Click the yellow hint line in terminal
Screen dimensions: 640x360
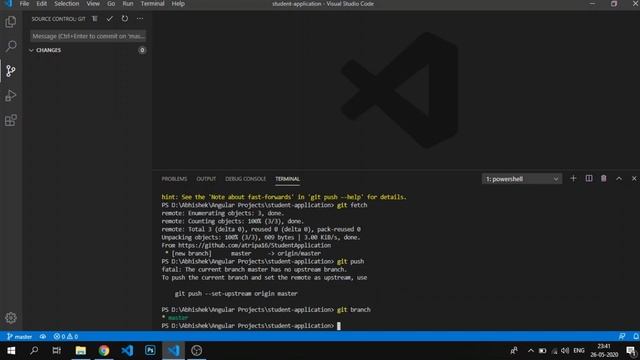(284, 197)
